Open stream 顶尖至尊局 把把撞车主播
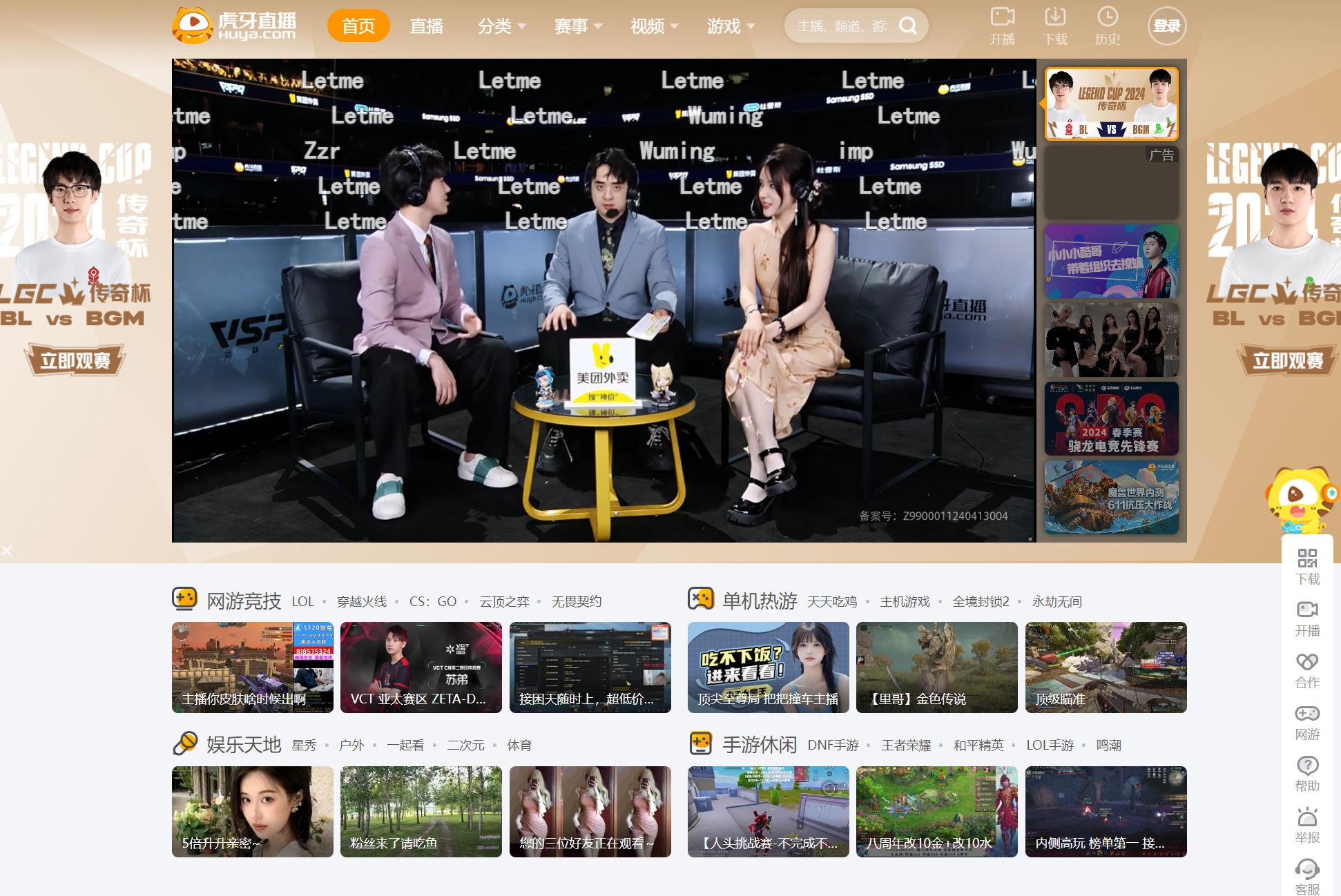This screenshot has height=896, width=1341. point(769,668)
